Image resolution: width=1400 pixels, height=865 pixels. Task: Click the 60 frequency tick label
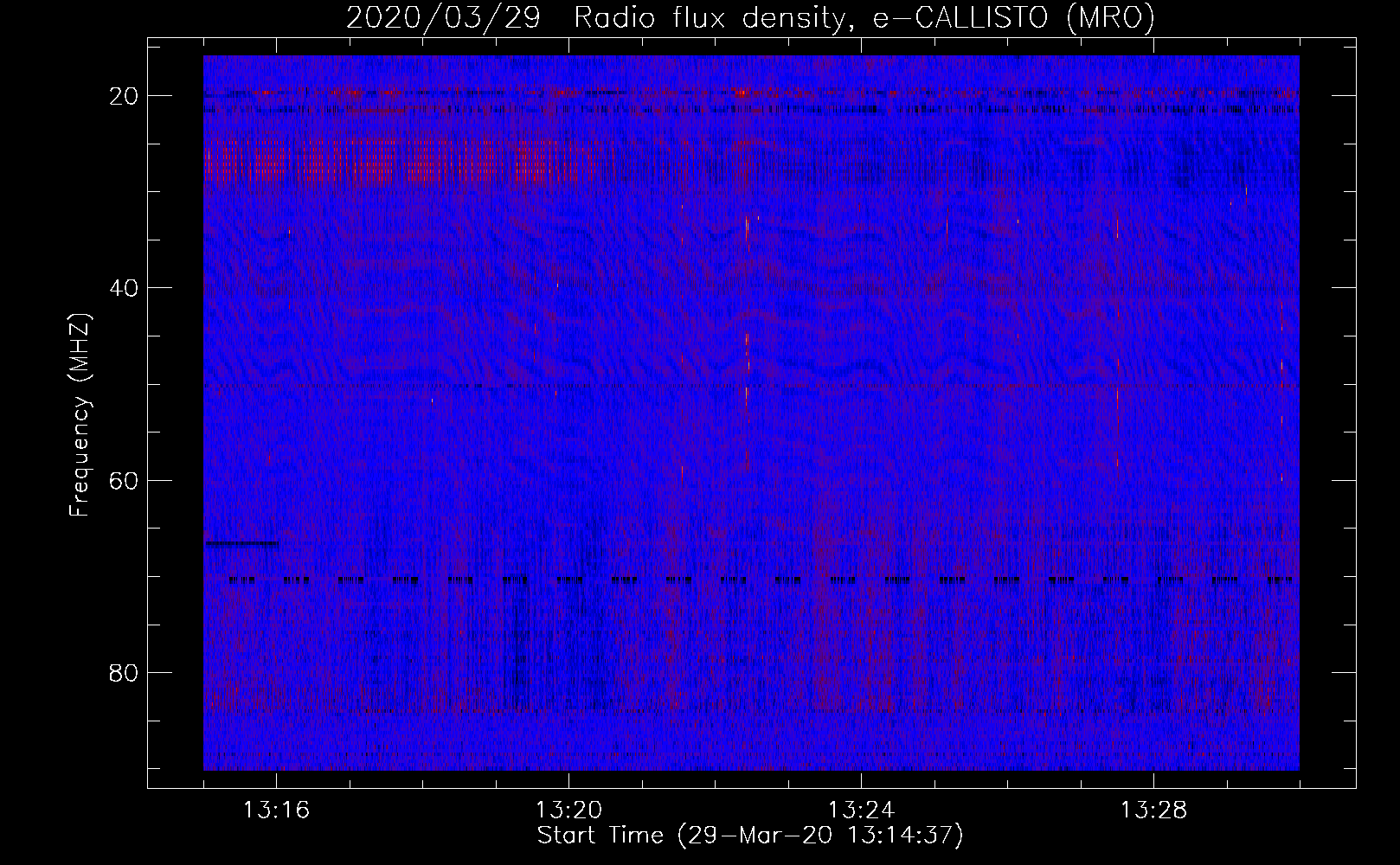pyautogui.click(x=125, y=480)
